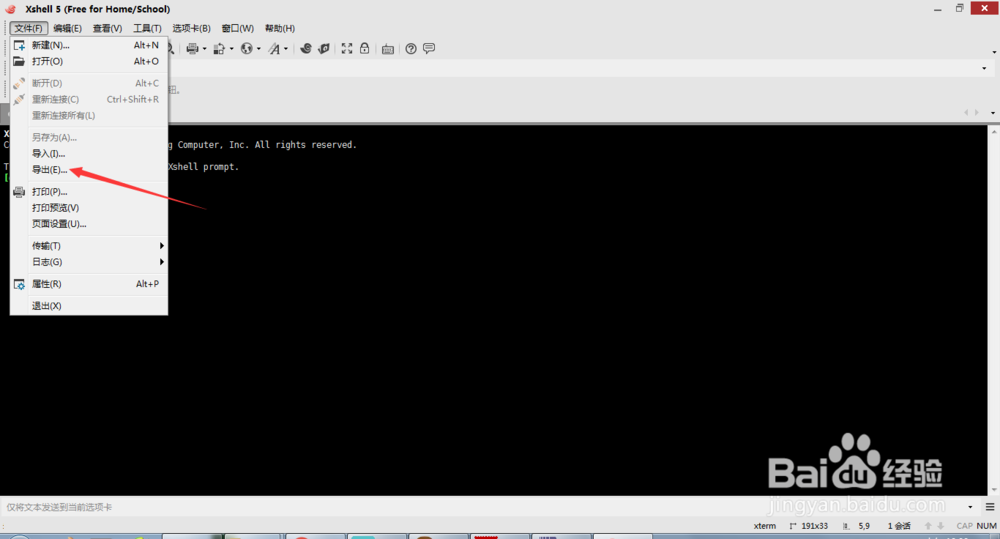
Task: Click the globe encoding toolbar icon
Action: [x=246, y=48]
